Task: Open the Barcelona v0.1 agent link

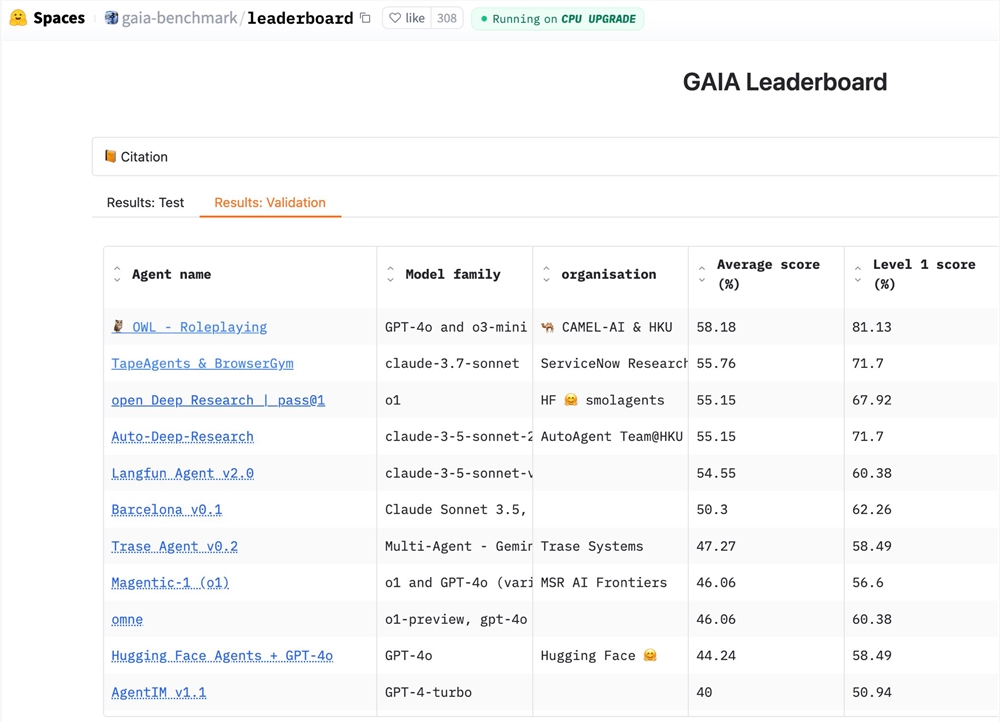Action: click(x=166, y=510)
